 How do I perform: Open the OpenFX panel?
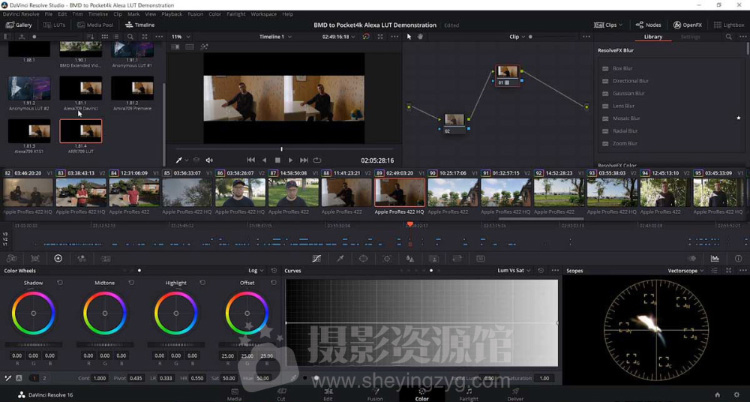[689, 25]
